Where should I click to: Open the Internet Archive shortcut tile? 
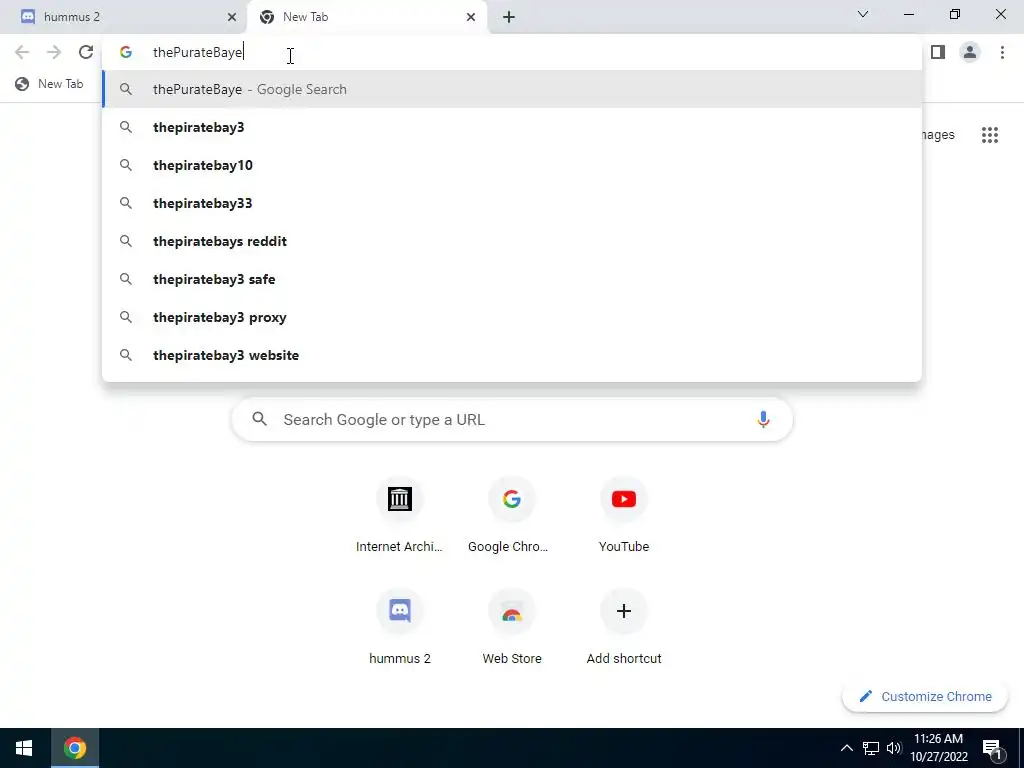[399, 515]
